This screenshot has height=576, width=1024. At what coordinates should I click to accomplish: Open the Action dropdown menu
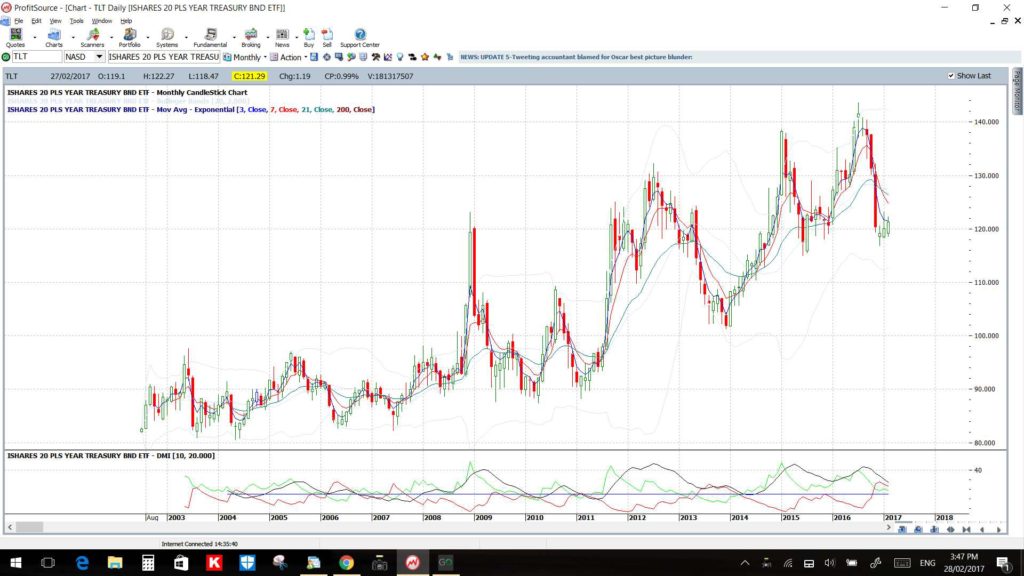click(x=288, y=57)
